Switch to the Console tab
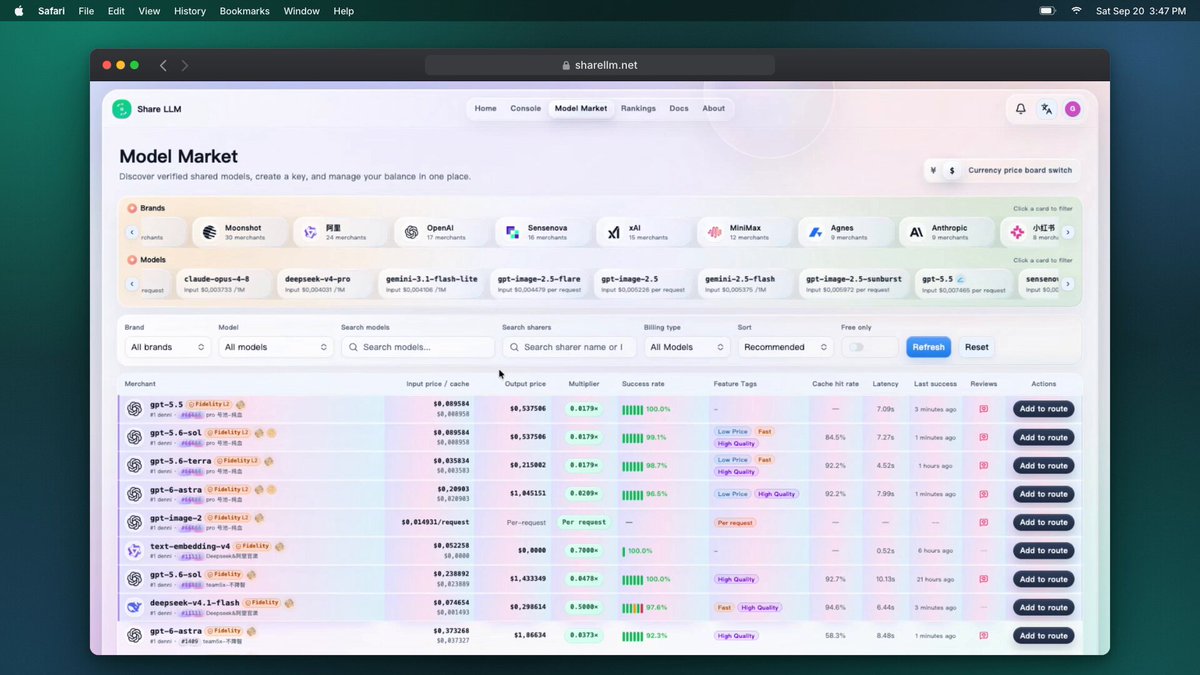This screenshot has height=675, width=1200. tap(525, 108)
